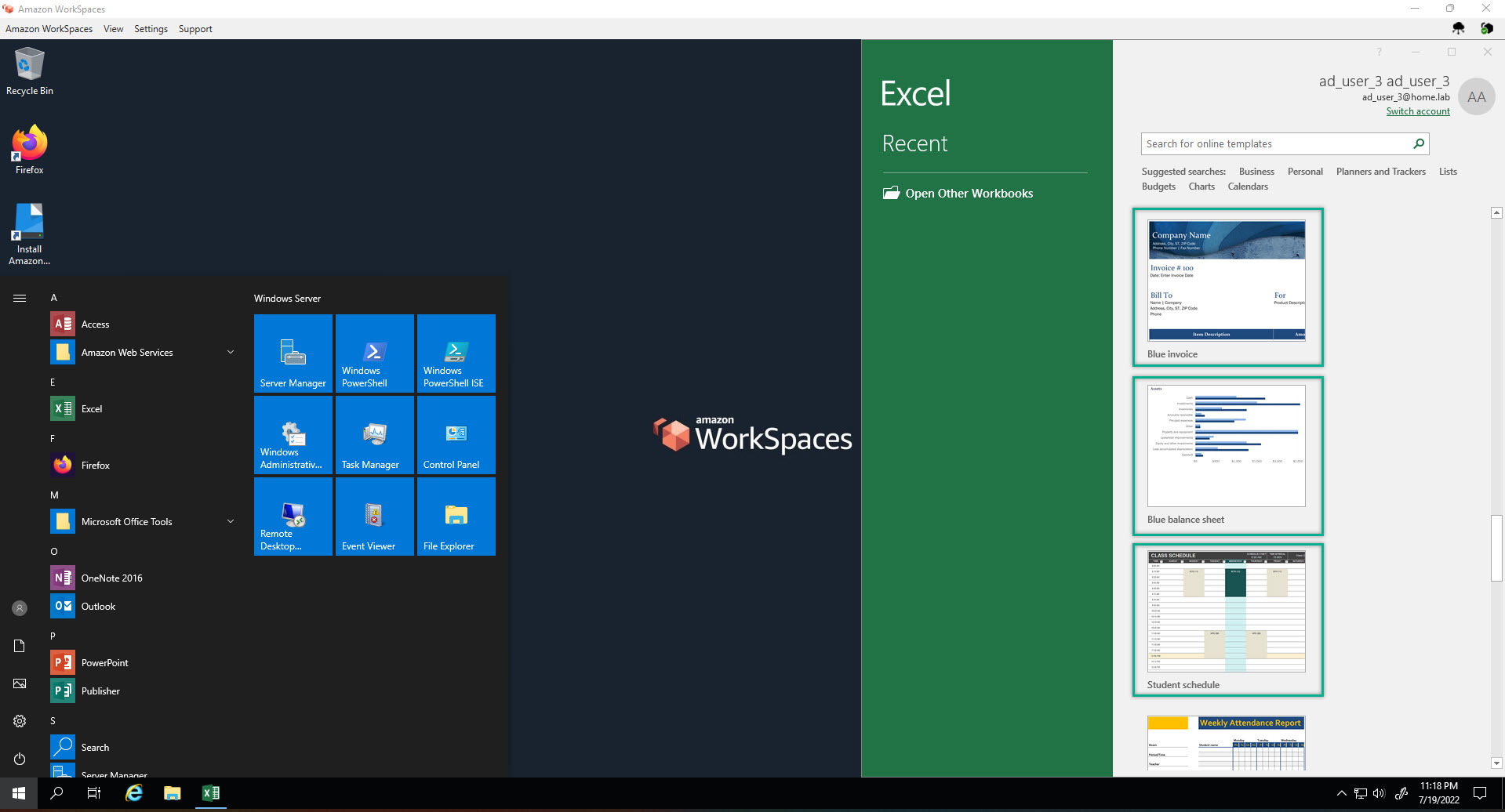The height and width of the screenshot is (812, 1505).
Task: Open Control Panel from the Start tiles
Action: [x=456, y=435]
